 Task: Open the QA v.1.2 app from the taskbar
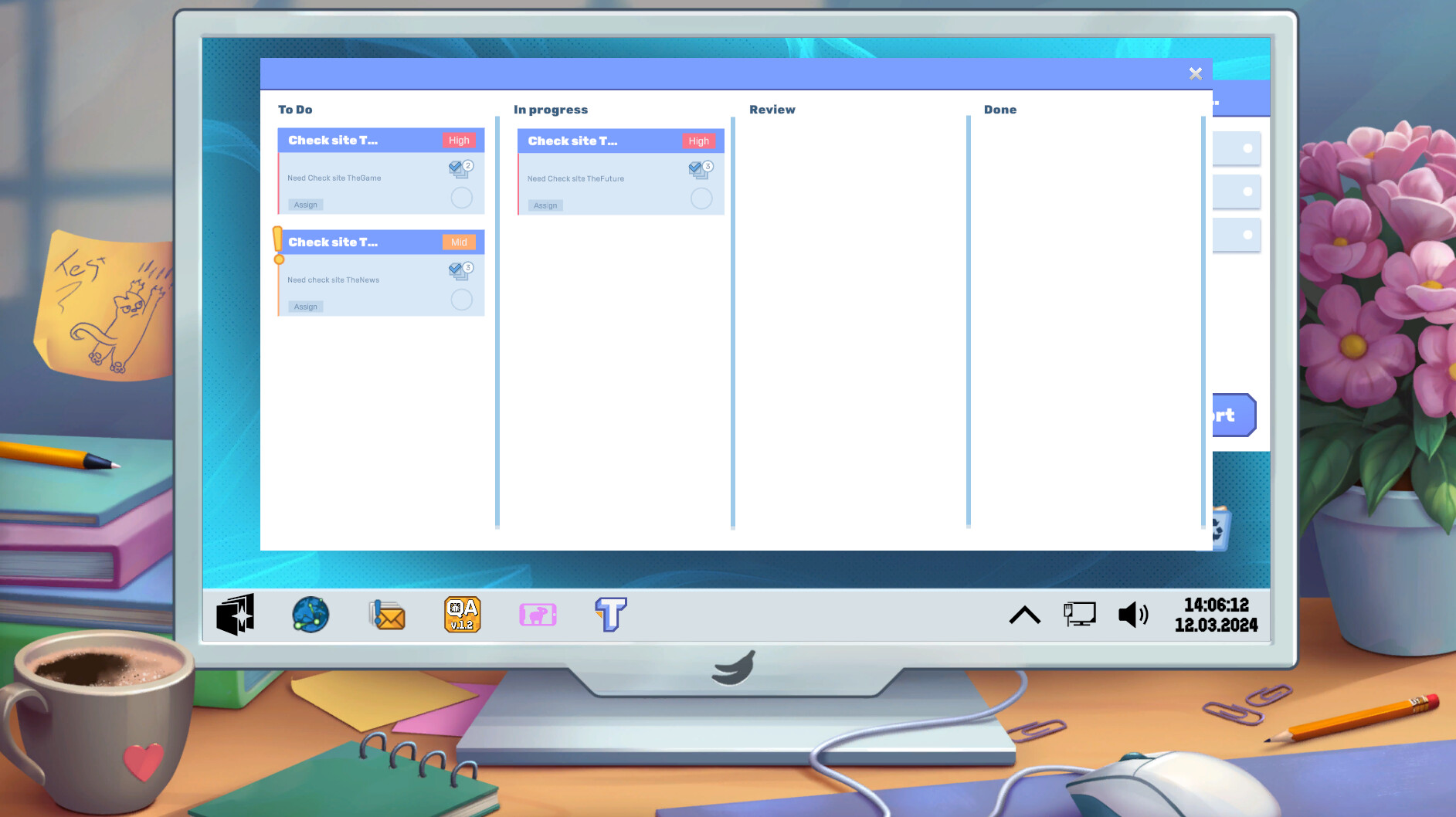462,614
